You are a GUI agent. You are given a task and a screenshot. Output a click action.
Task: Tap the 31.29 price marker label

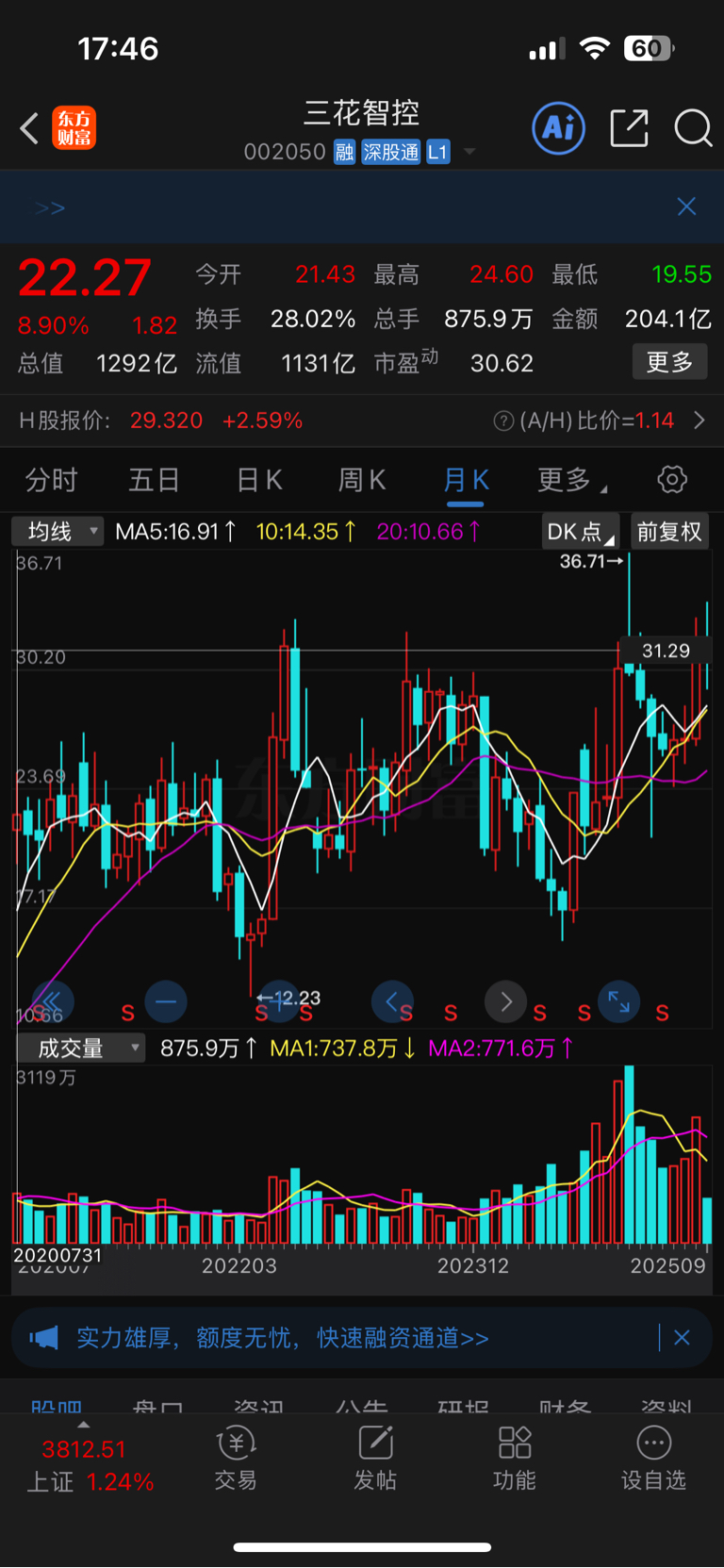[666, 651]
